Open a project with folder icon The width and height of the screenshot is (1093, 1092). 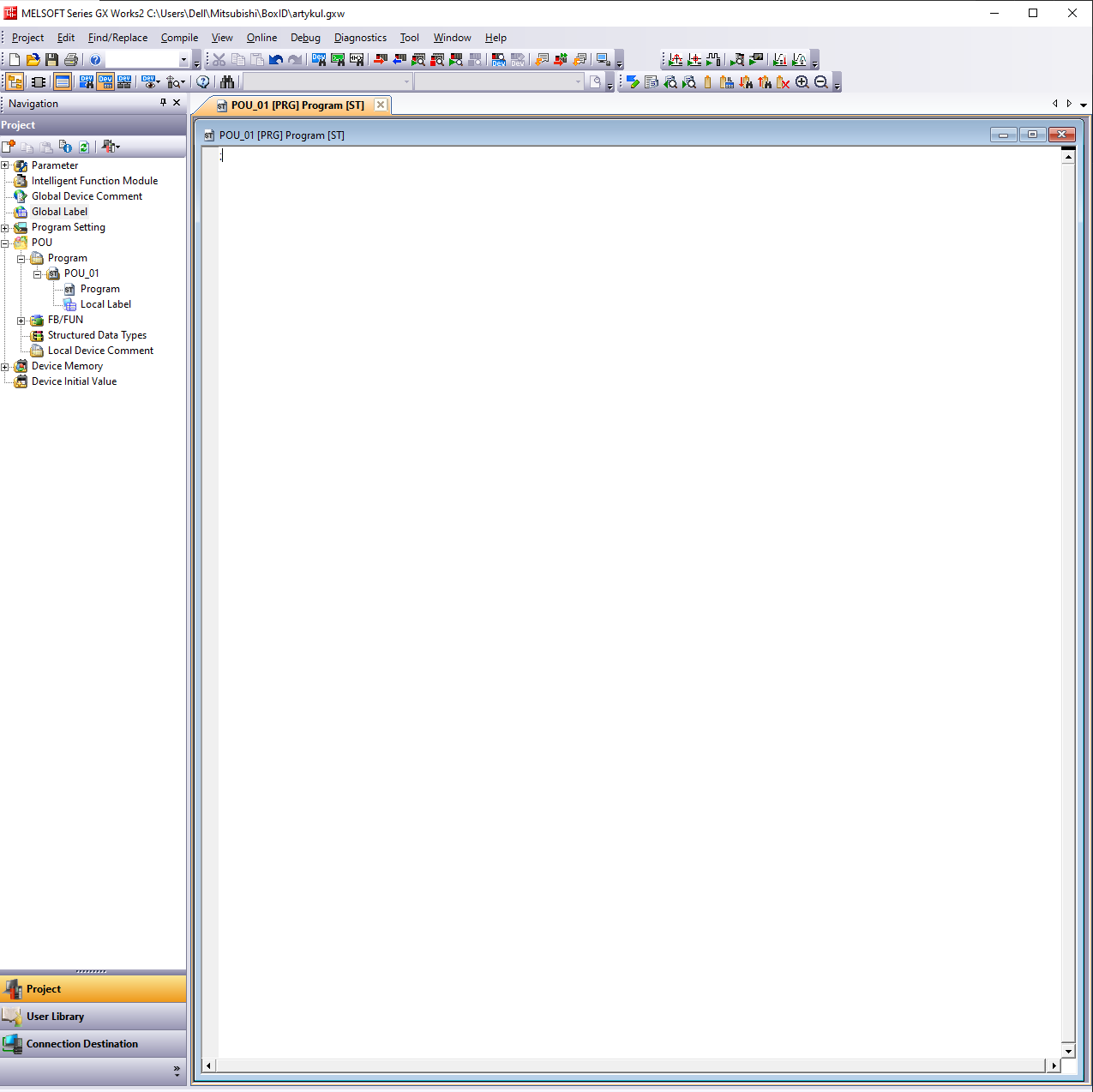33,60
